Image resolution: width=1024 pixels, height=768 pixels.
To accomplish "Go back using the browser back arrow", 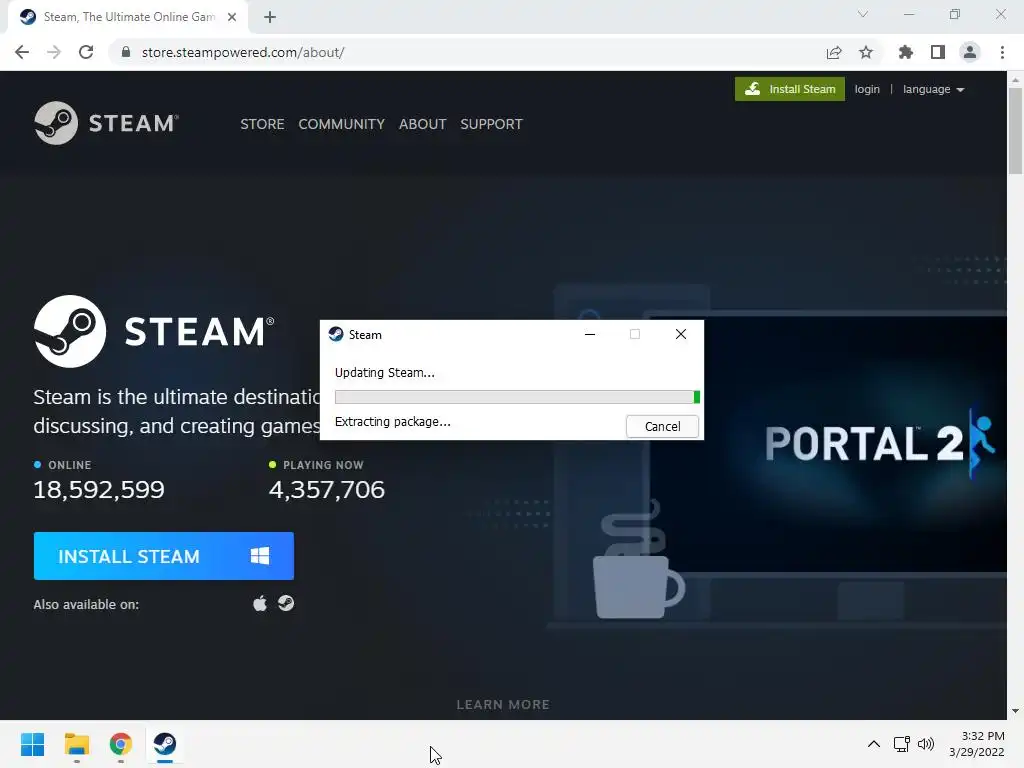I will click(x=22, y=52).
